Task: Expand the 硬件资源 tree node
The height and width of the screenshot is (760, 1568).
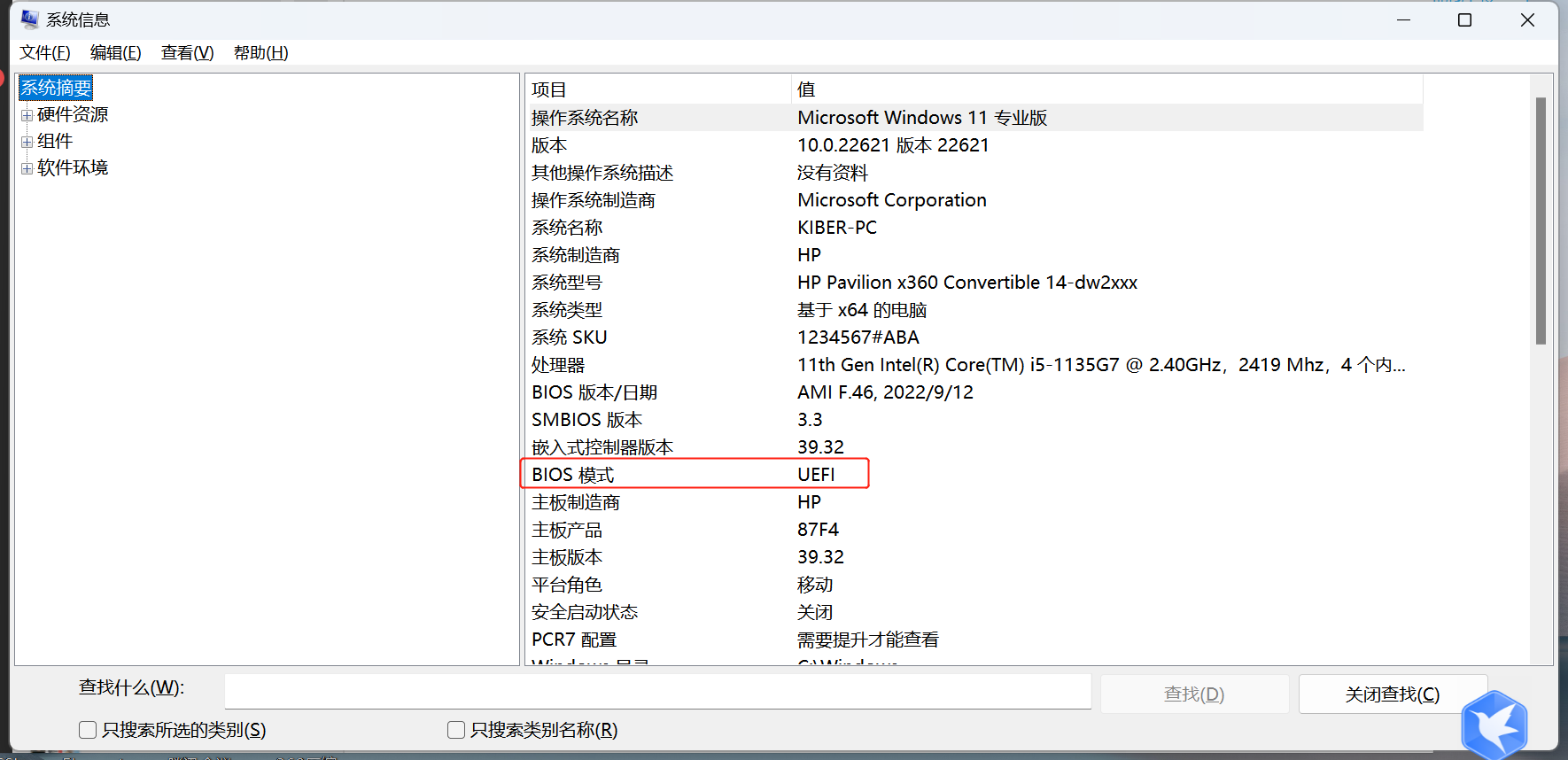Action: click(x=27, y=115)
